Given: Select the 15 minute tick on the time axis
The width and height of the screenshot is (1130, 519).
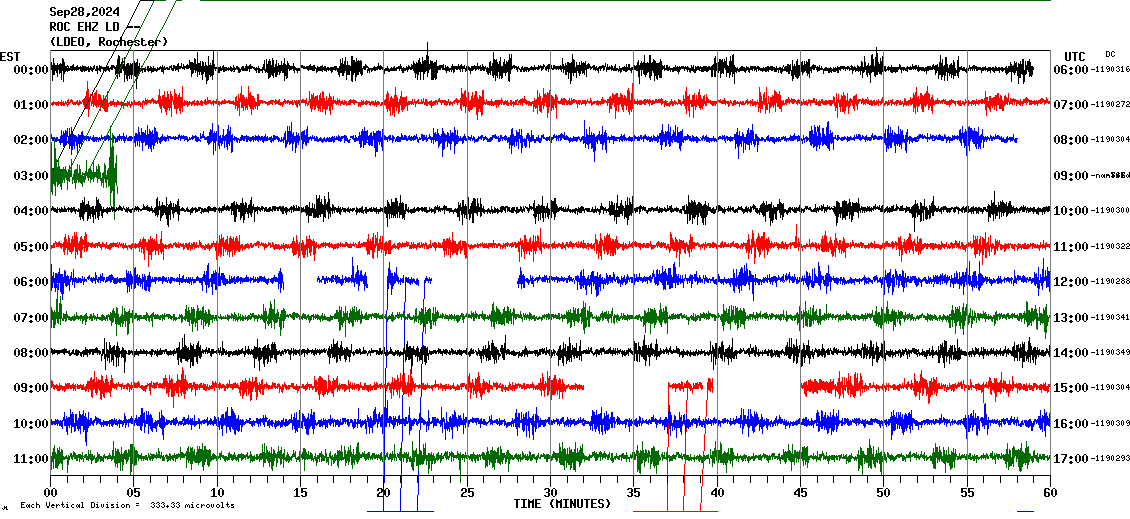Looking at the screenshot, I should pos(300,492).
